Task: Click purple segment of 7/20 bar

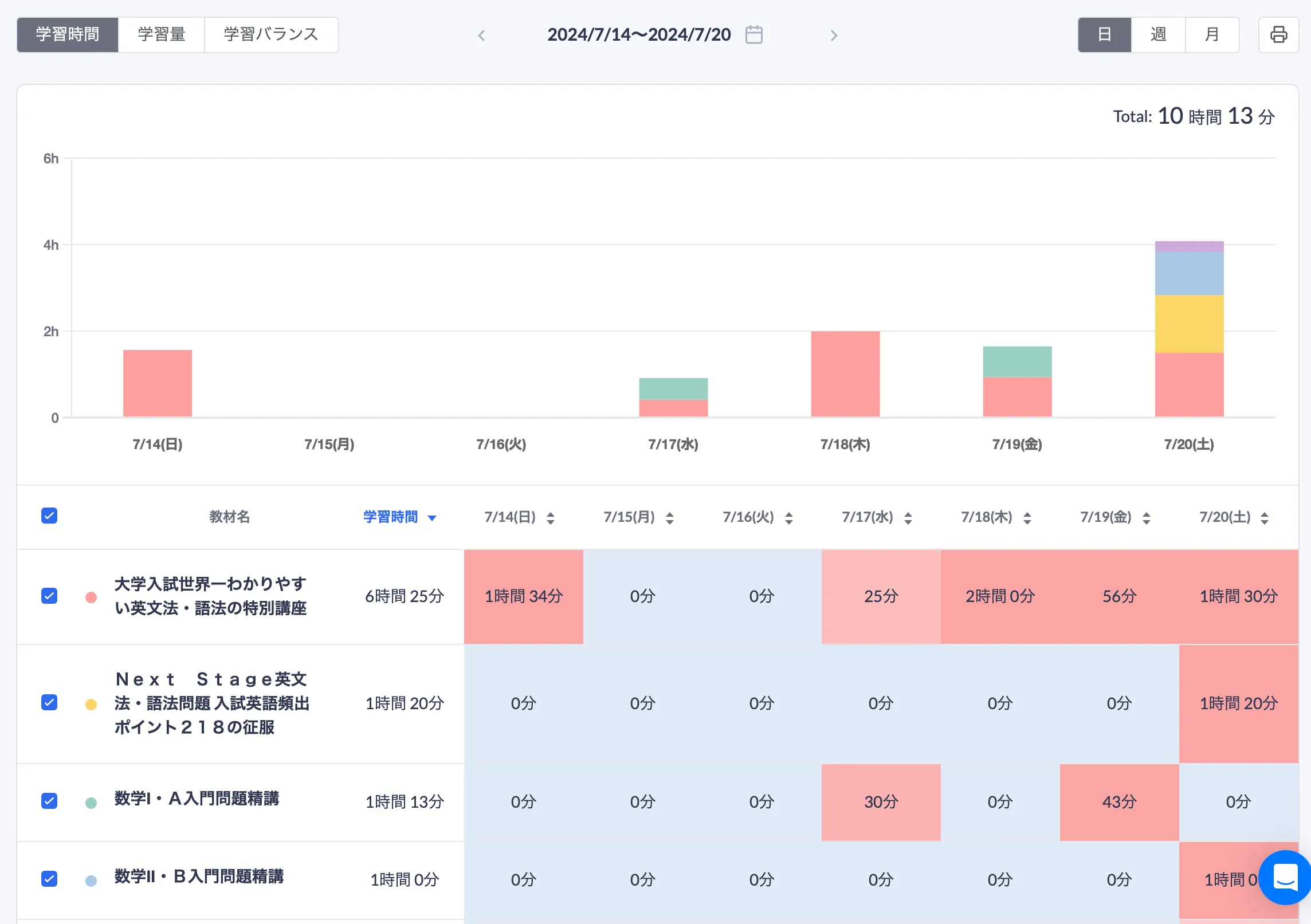Action: (1189, 246)
